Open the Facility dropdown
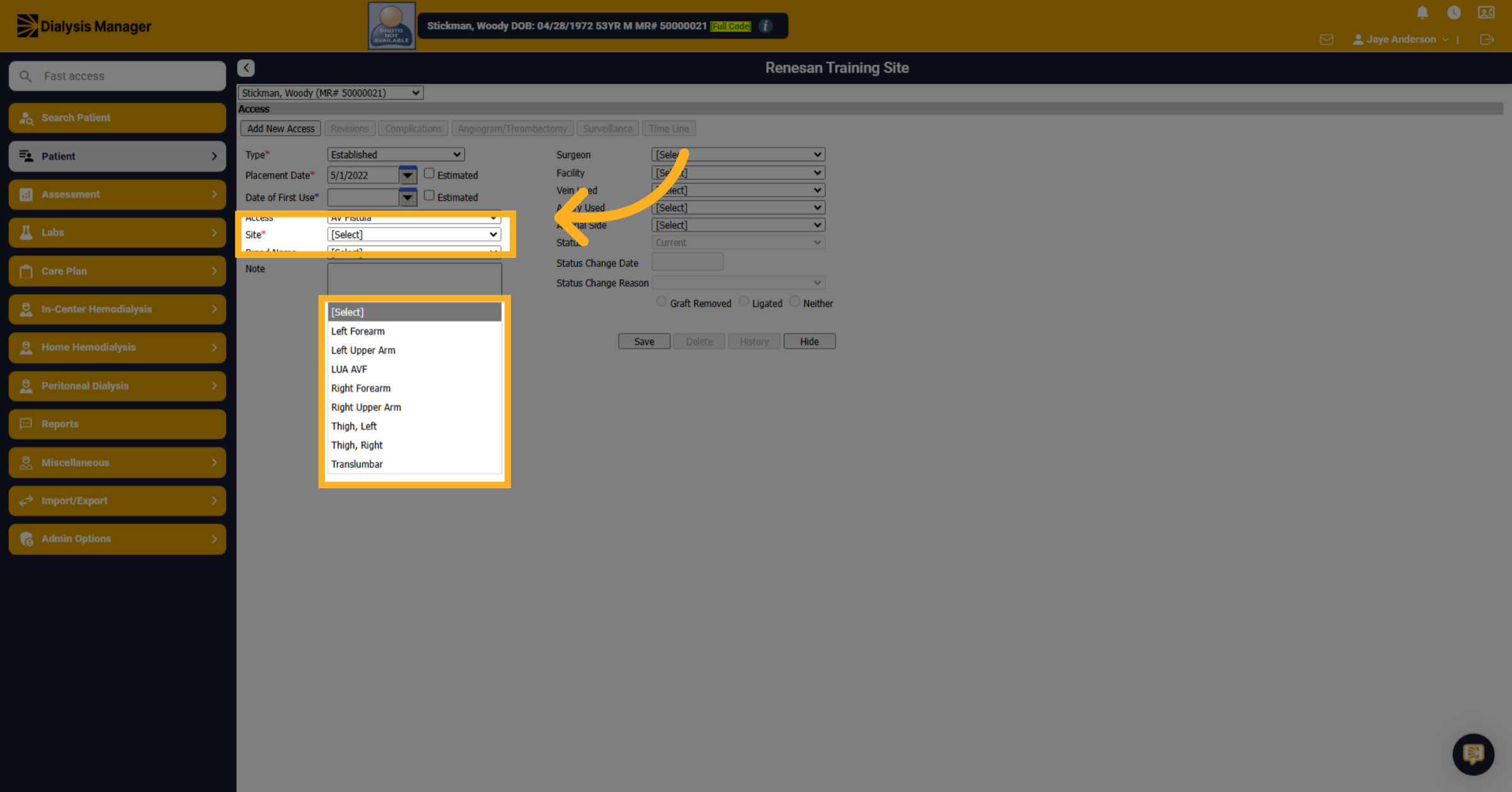The height and width of the screenshot is (792, 1512). 738,173
